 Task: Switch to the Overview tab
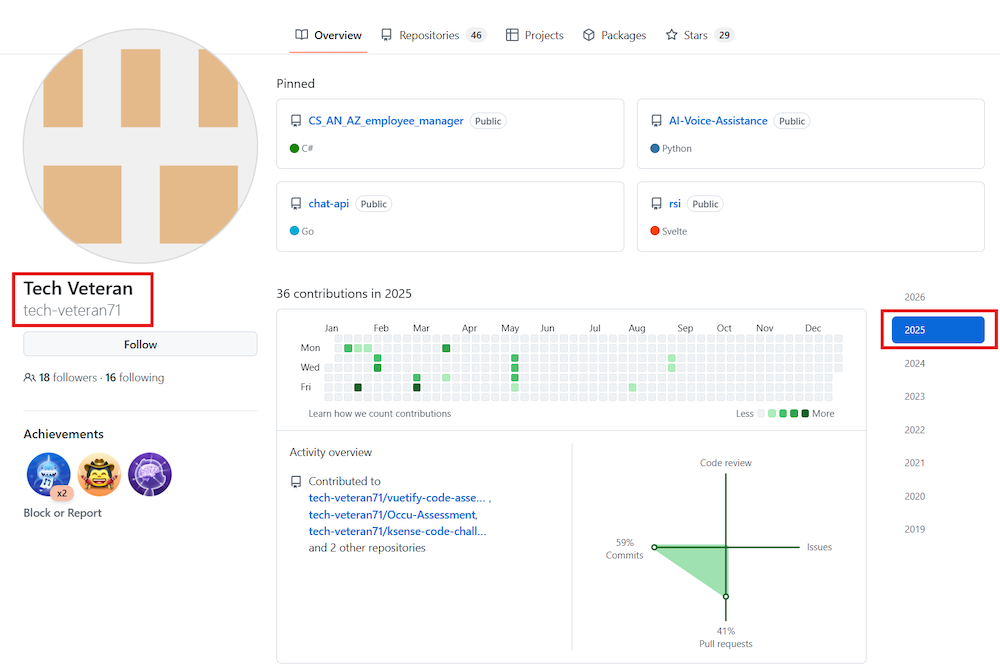pyautogui.click(x=328, y=35)
